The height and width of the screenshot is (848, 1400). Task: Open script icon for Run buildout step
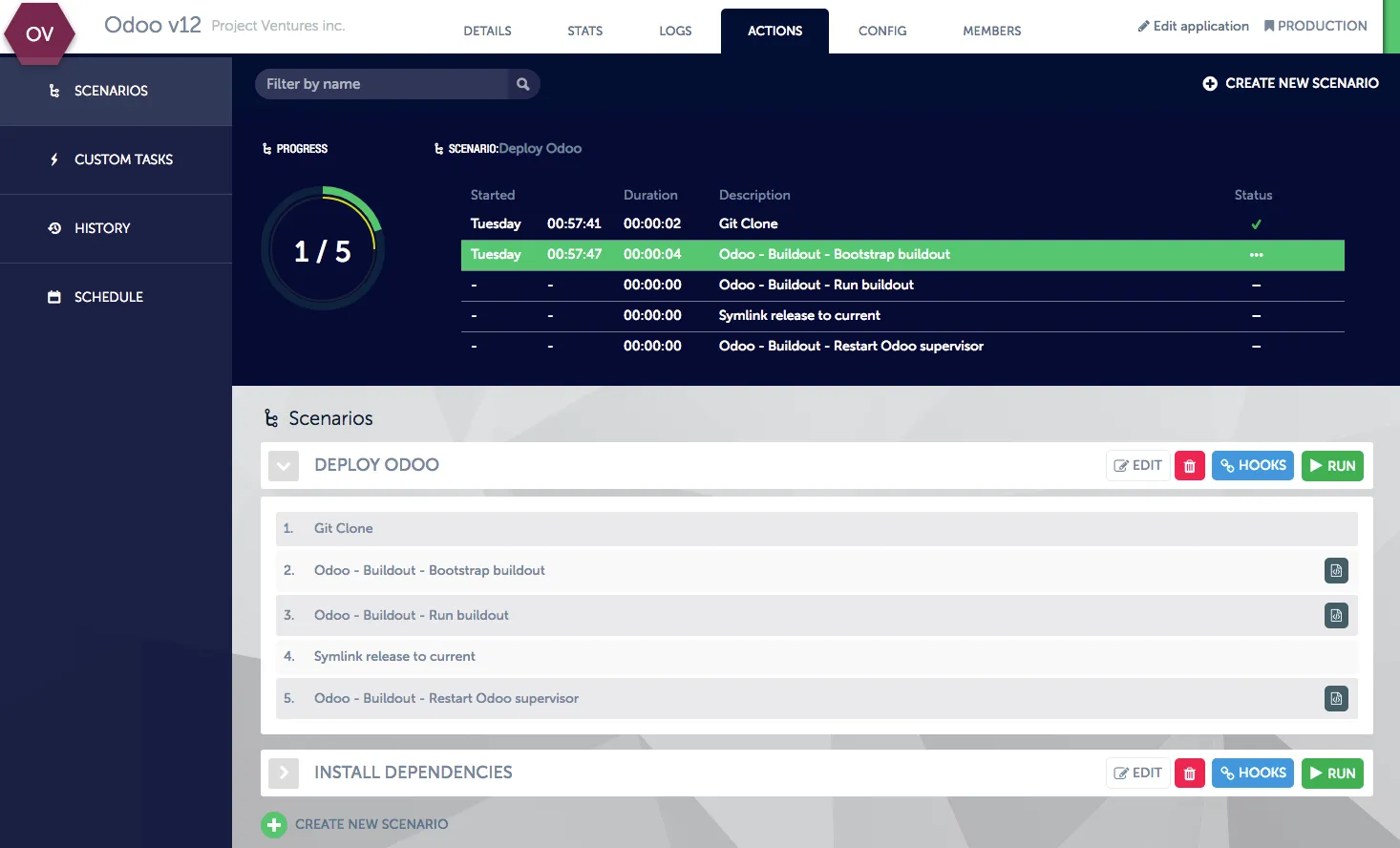coord(1336,616)
